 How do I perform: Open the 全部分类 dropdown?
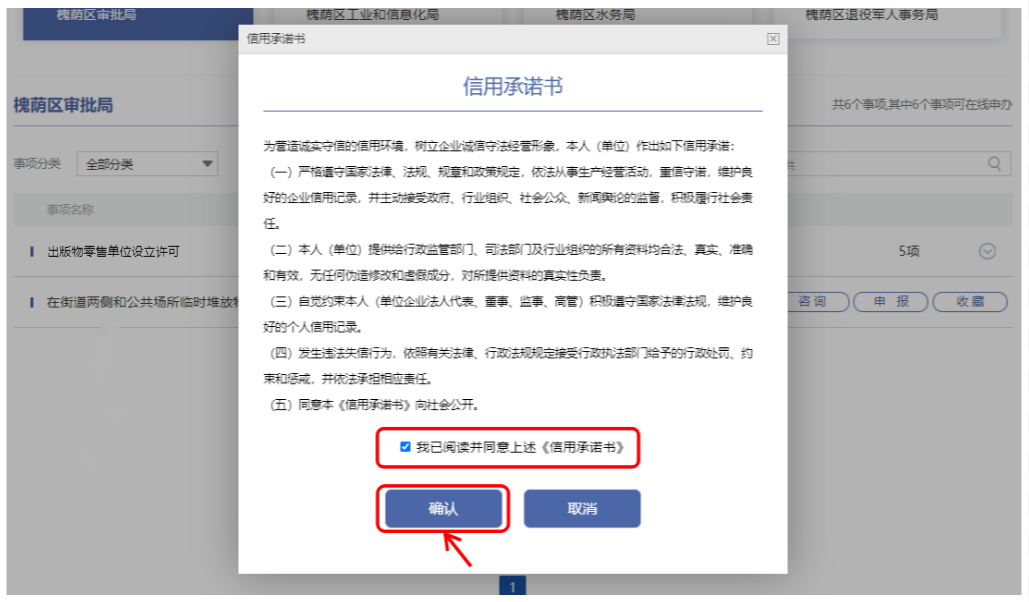tap(147, 163)
